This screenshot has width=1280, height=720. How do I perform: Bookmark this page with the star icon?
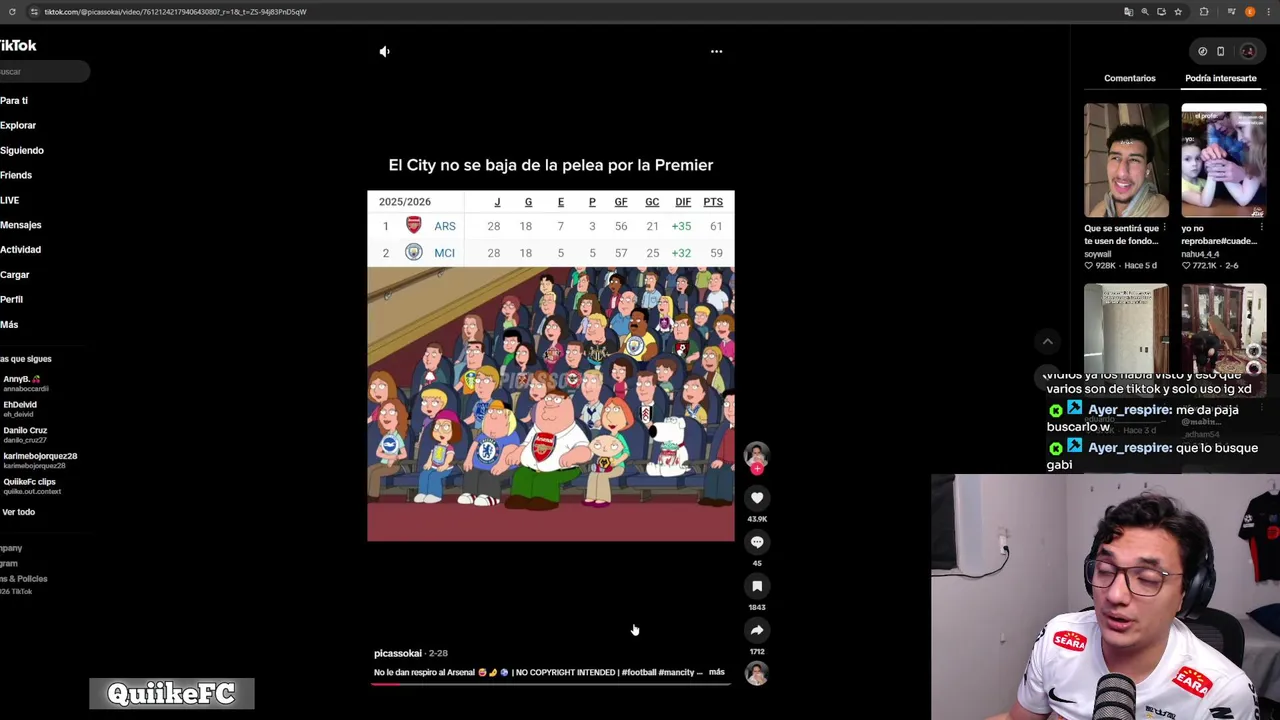1178,12
